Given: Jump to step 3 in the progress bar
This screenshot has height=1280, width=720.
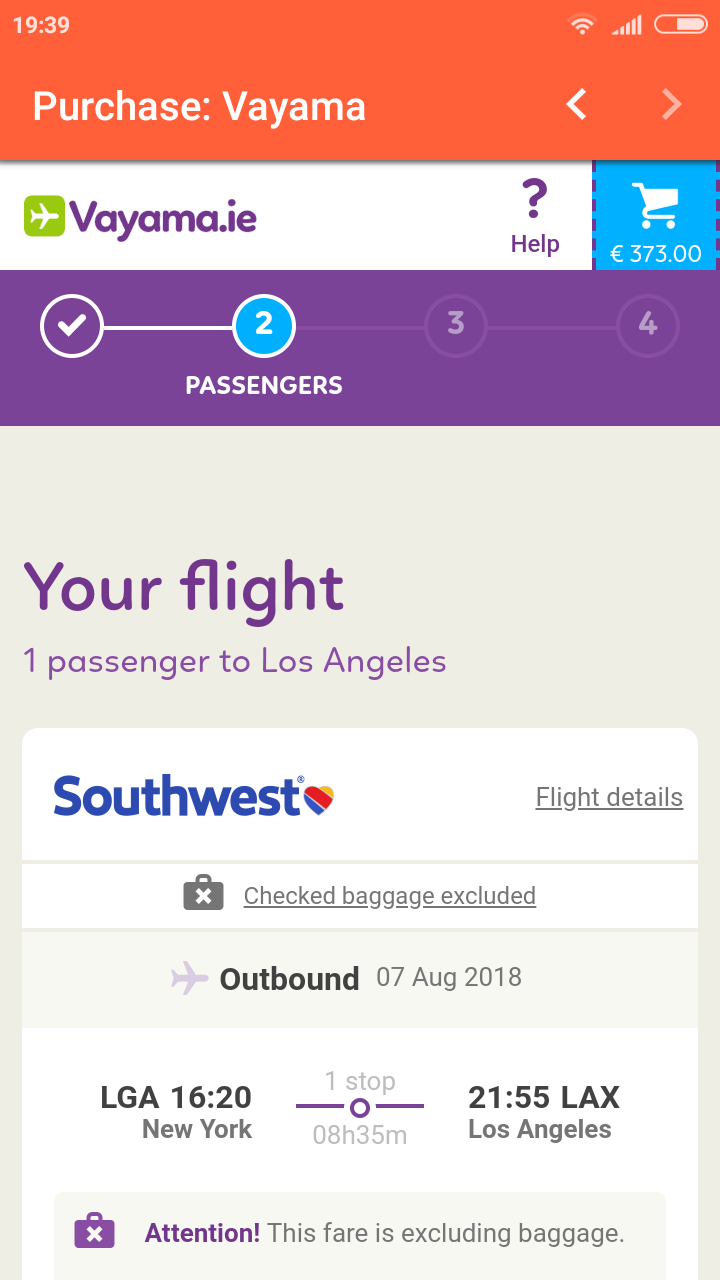Looking at the screenshot, I should pyautogui.click(x=456, y=325).
